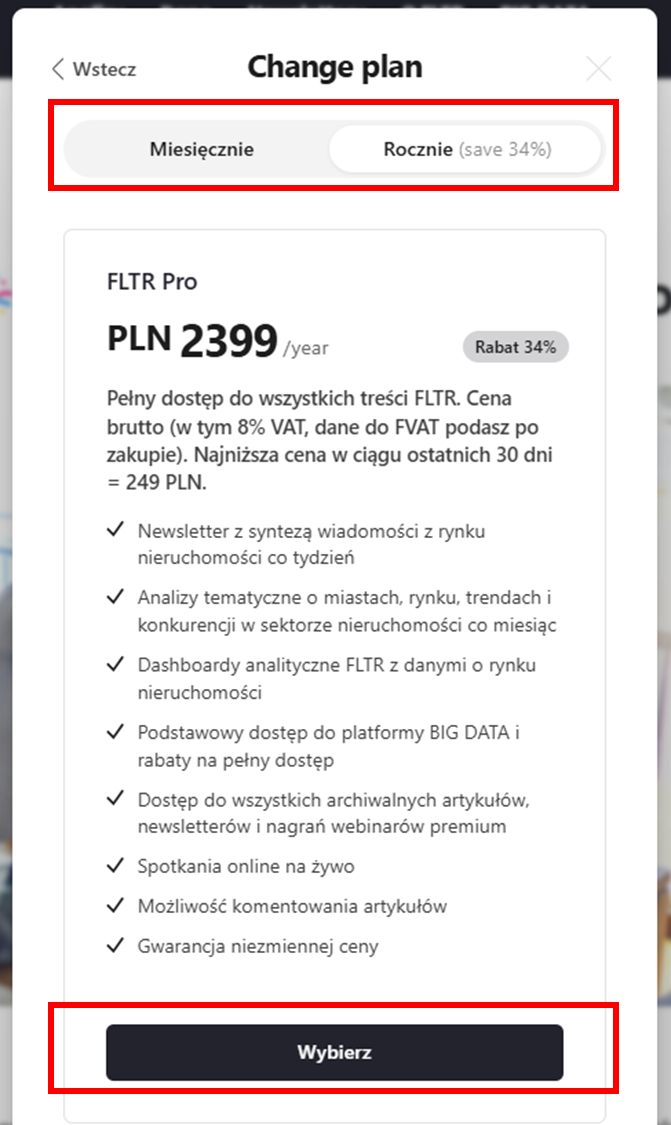Go back via the Wstecz link
Viewport: 671px width, 1125px height.
pos(104,69)
